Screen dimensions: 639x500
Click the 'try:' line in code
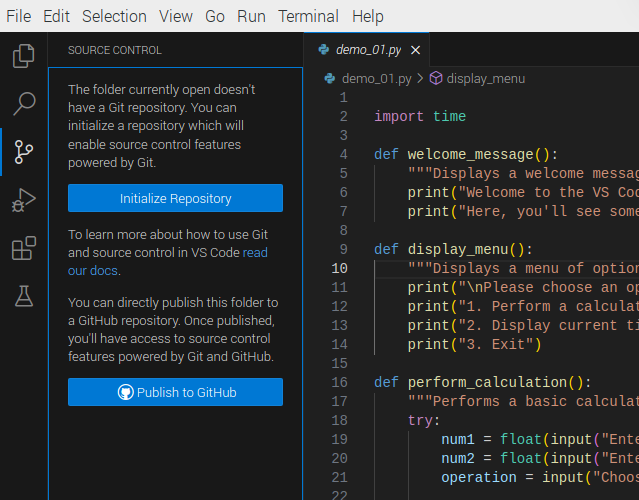[424, 420]
